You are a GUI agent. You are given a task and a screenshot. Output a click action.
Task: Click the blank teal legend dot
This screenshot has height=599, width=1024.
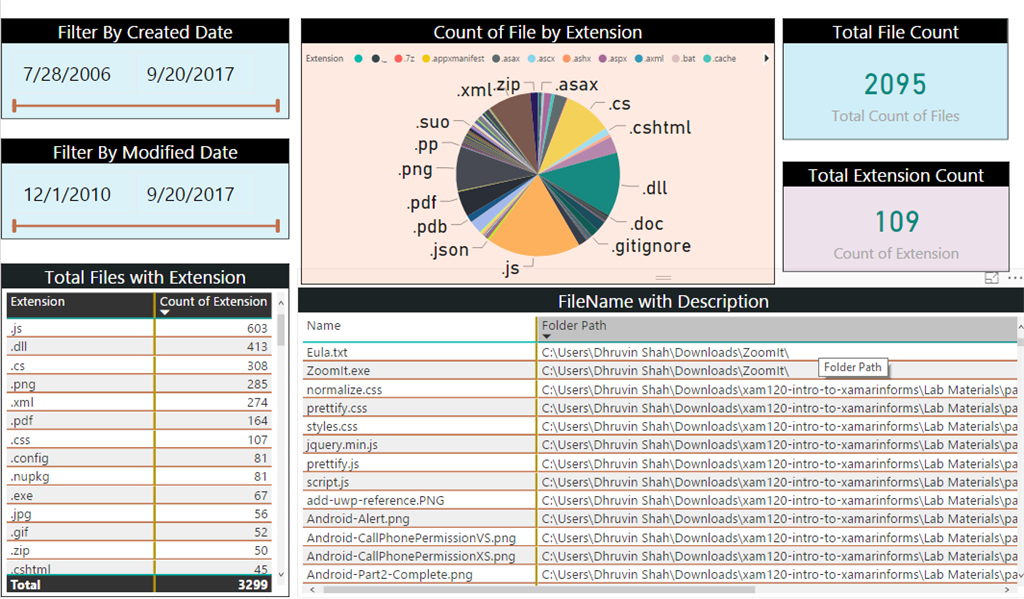tap(358, 58)
